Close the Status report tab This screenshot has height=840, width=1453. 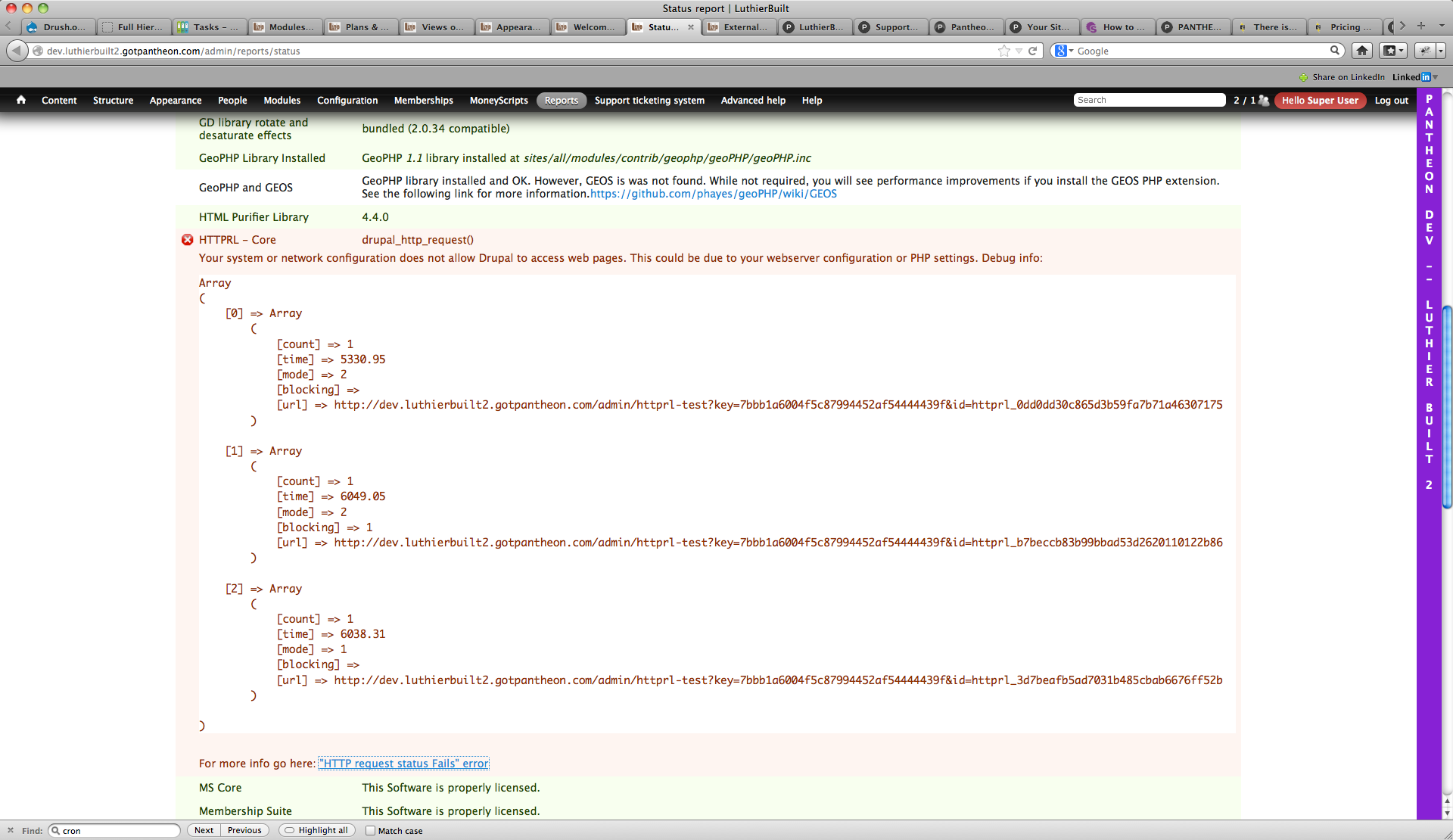pyautogui.click(x=691, y=27)
